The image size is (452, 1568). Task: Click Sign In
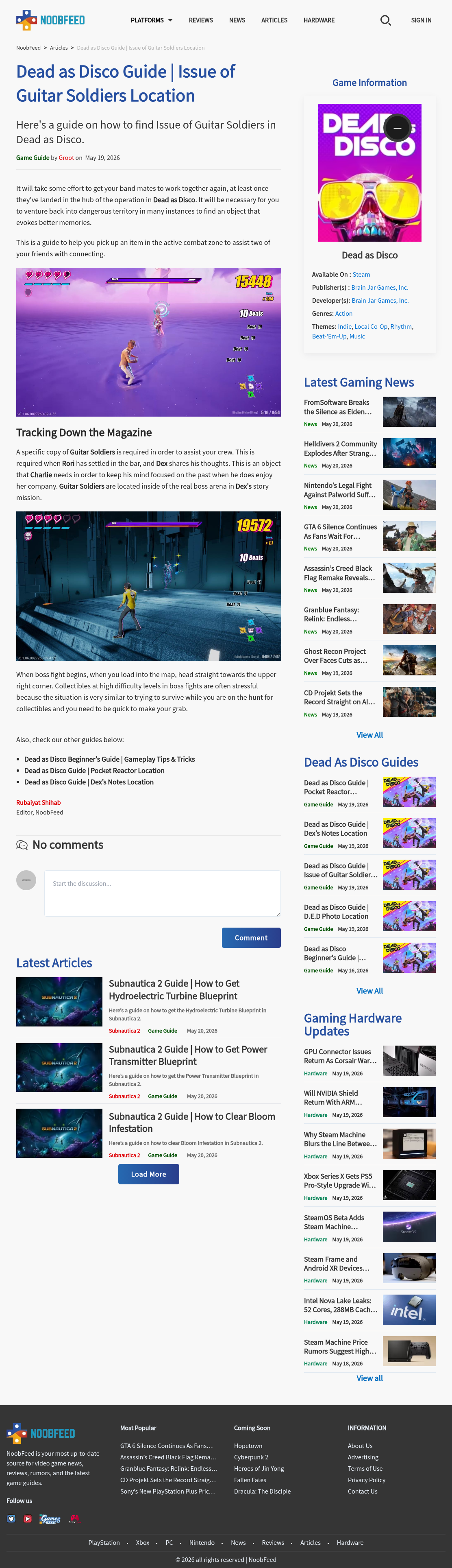point(421,20)
